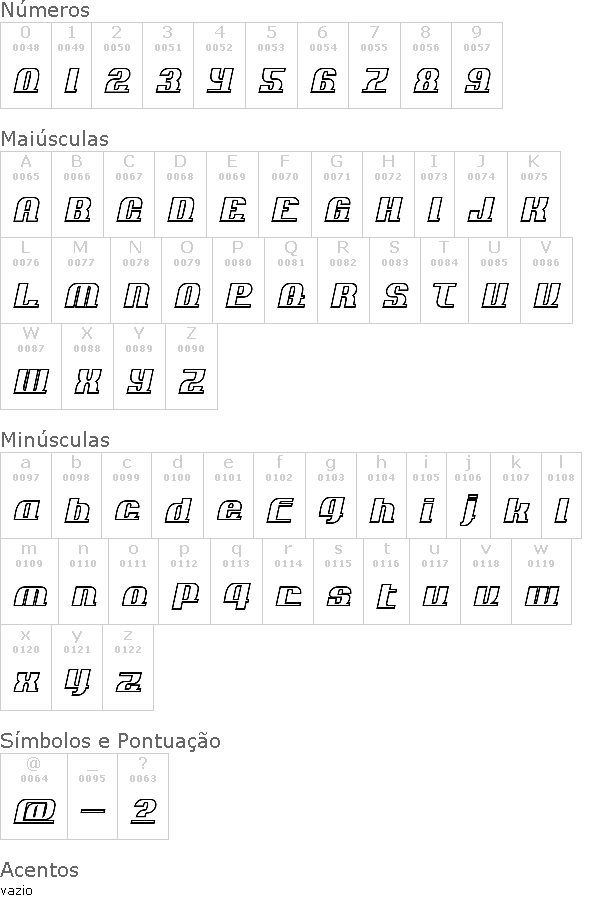Open the uppercase A glyph cell (0065)
The image size is (590, 897).
coord(26,195)
